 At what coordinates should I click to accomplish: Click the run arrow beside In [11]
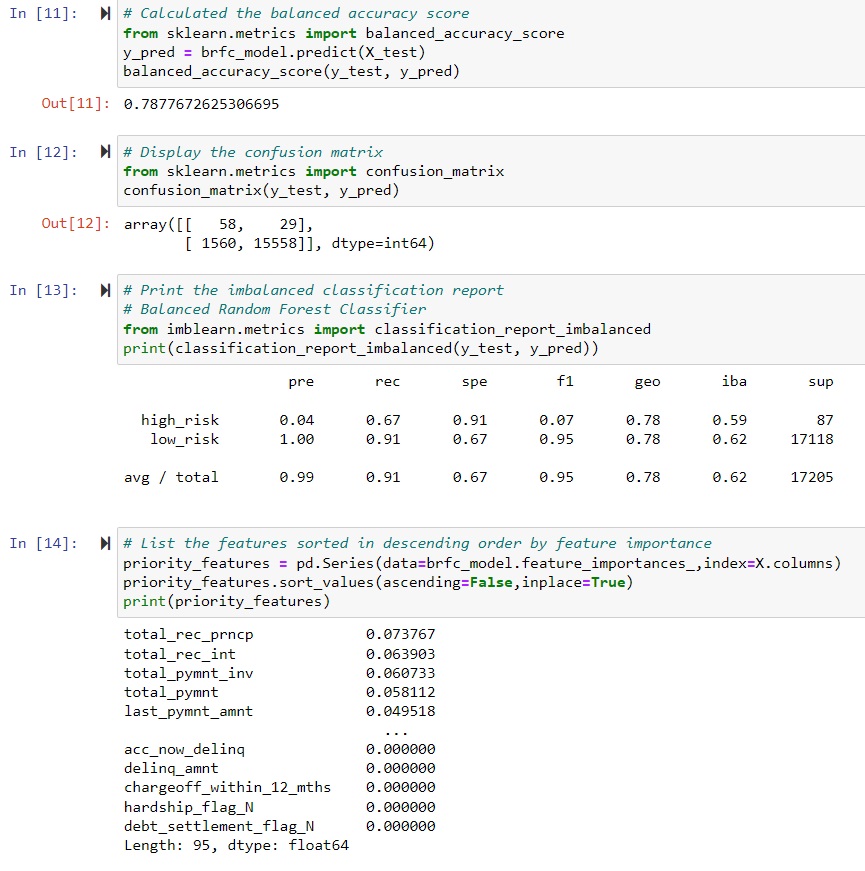(103, 13)
